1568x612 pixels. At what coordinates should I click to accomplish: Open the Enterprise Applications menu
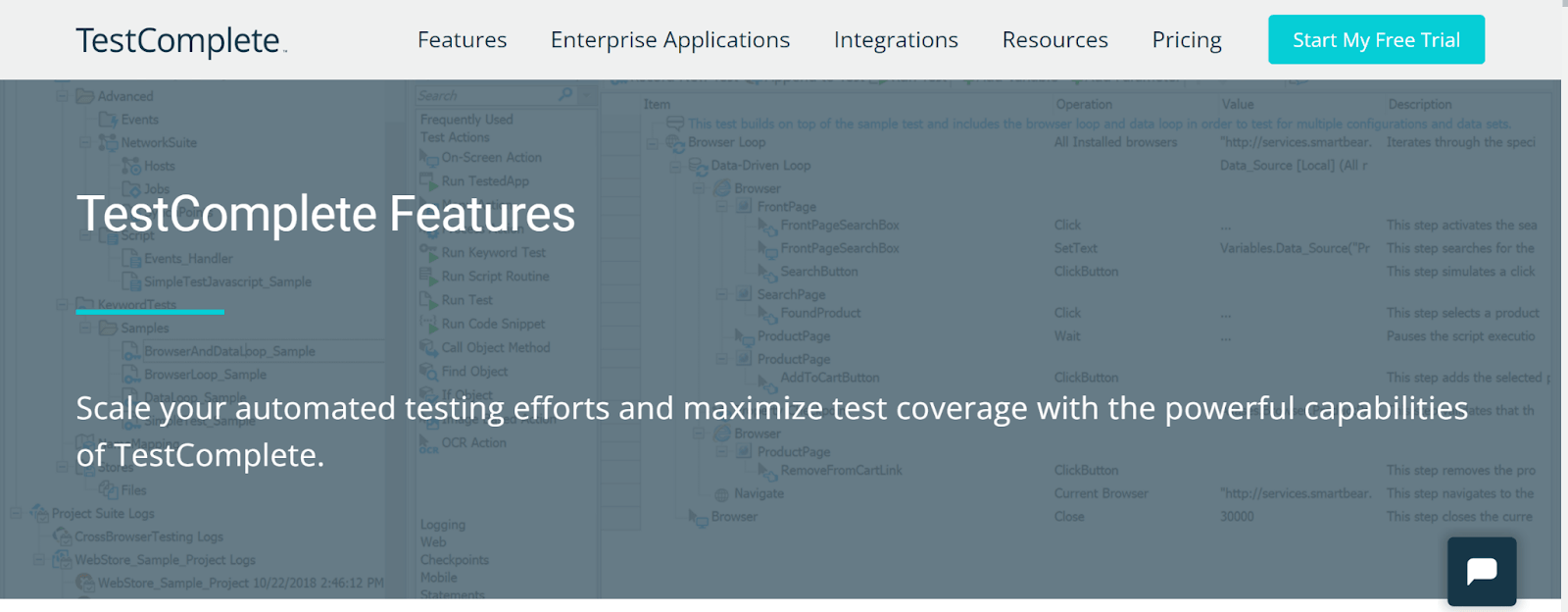point(669,40)
